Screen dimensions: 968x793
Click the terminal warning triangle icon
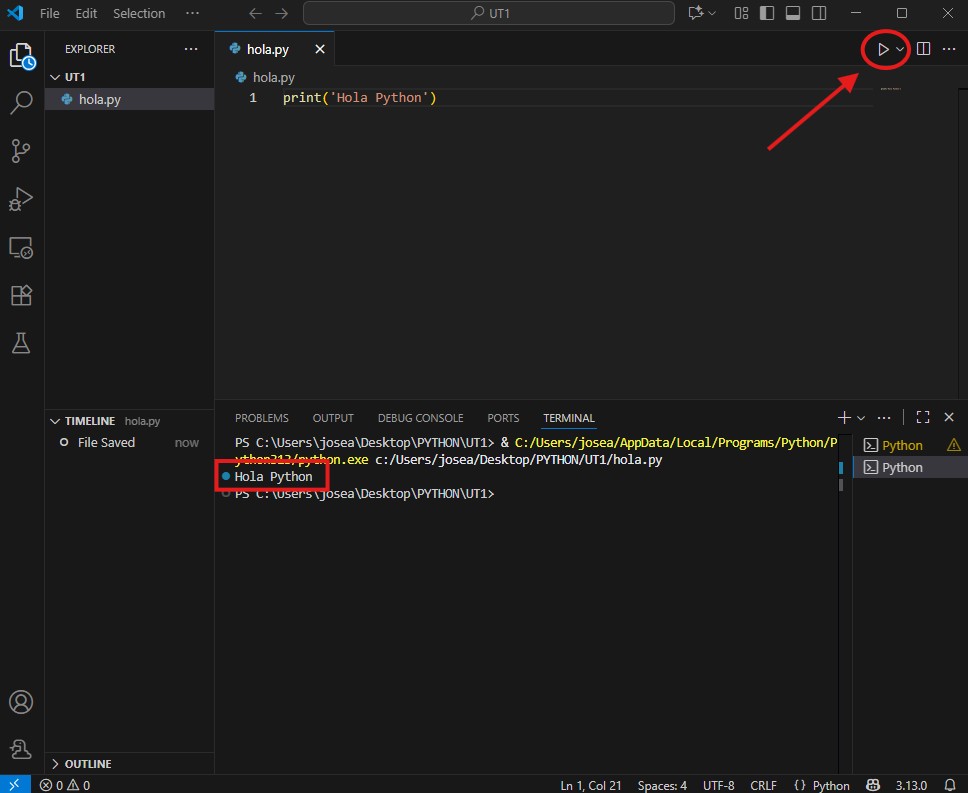tap(954, 445)
